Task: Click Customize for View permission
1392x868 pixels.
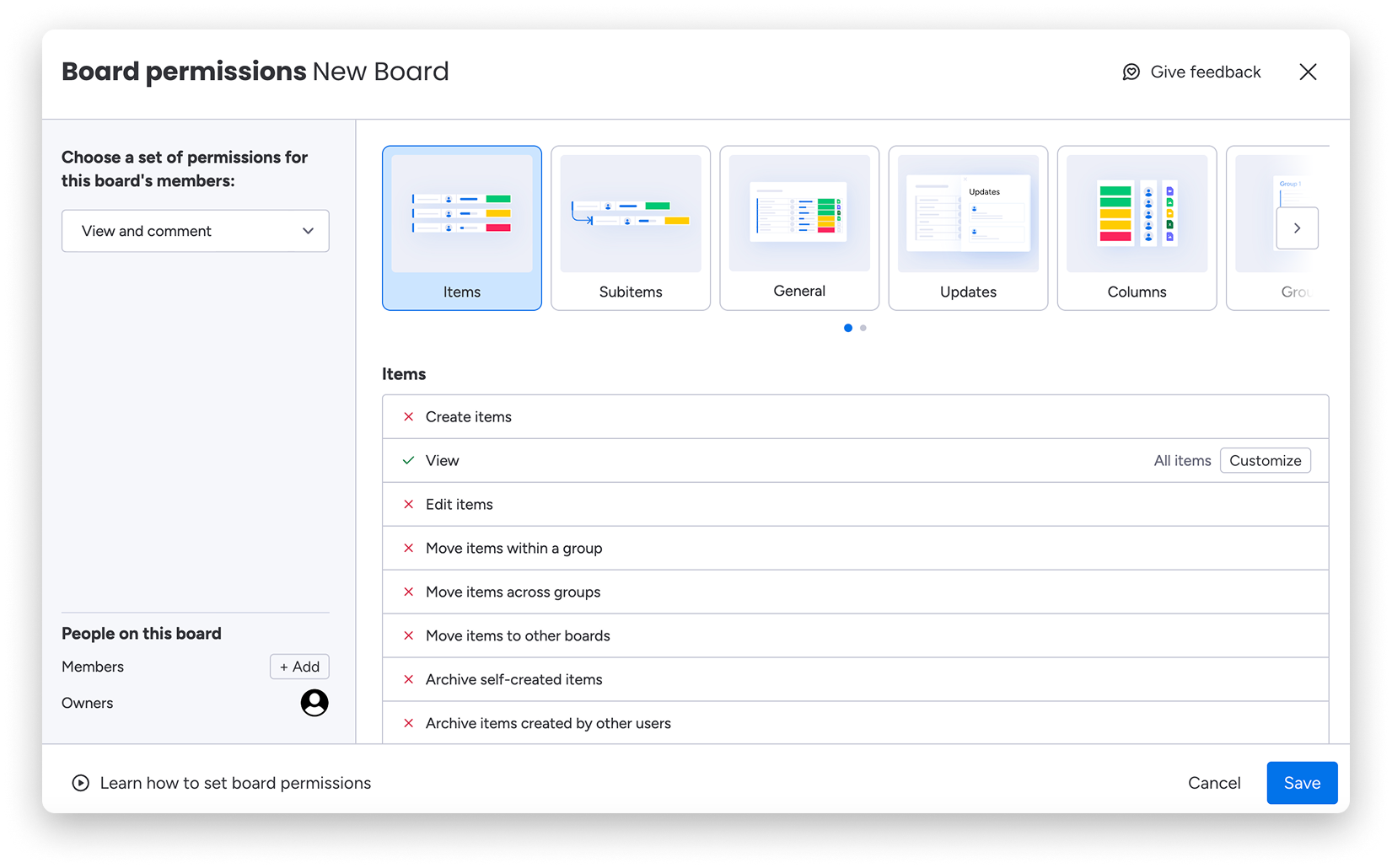Action: click(x=1265, y=461)
